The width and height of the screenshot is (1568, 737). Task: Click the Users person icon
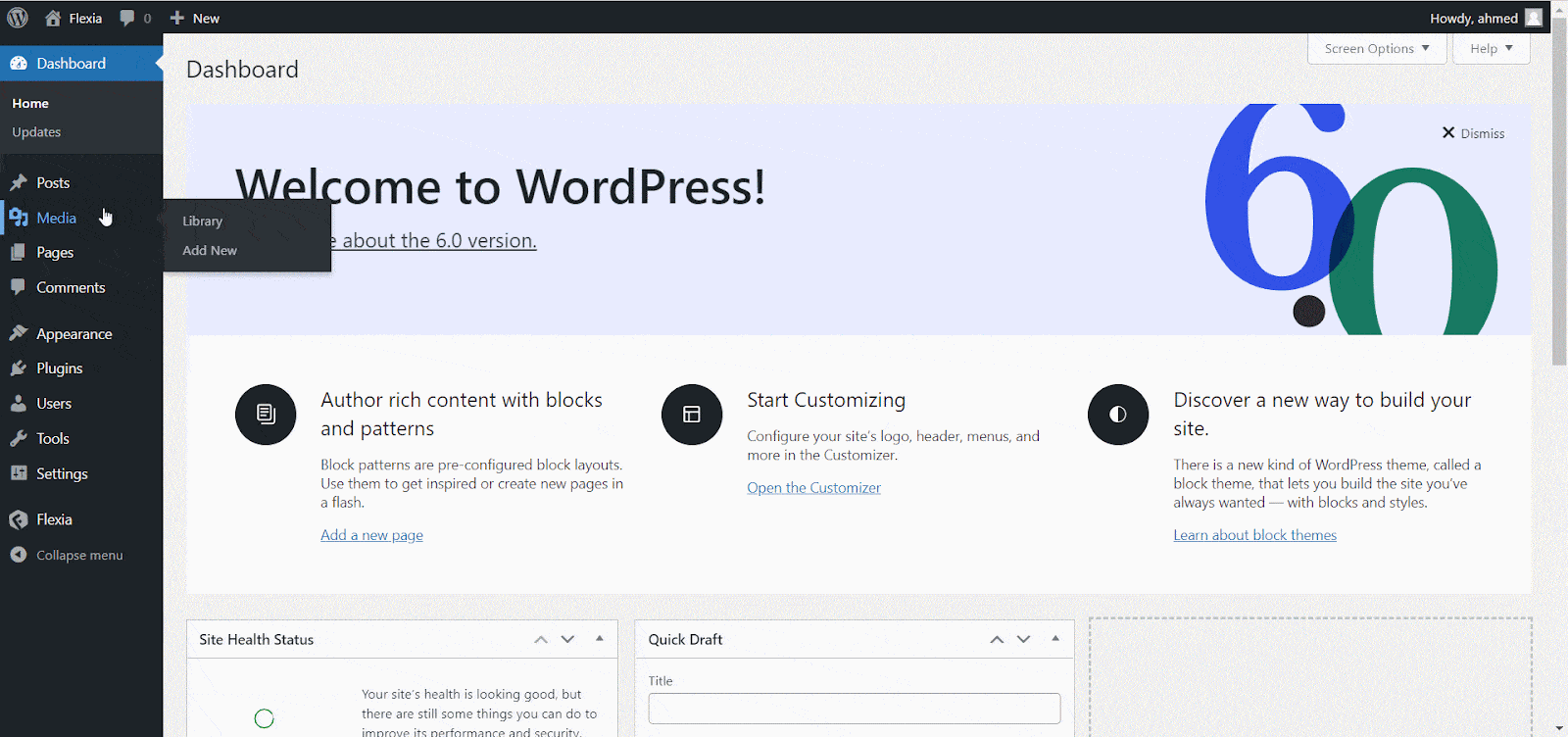point(18,403)
